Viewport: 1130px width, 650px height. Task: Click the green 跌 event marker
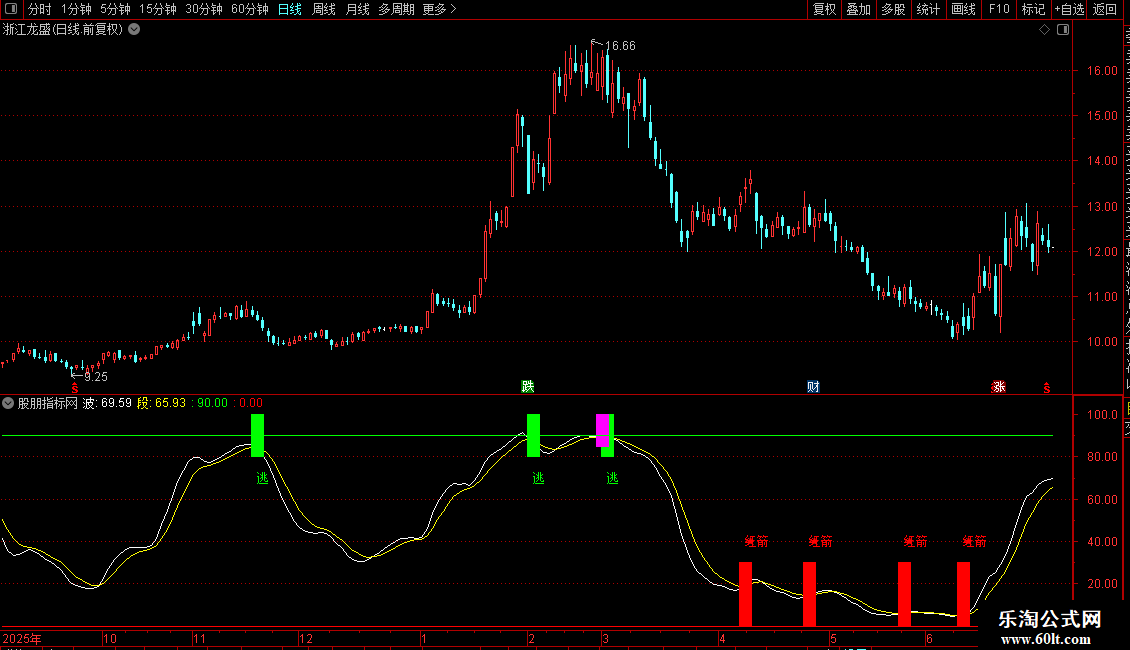pyautogui.click(x=528, y=387)
